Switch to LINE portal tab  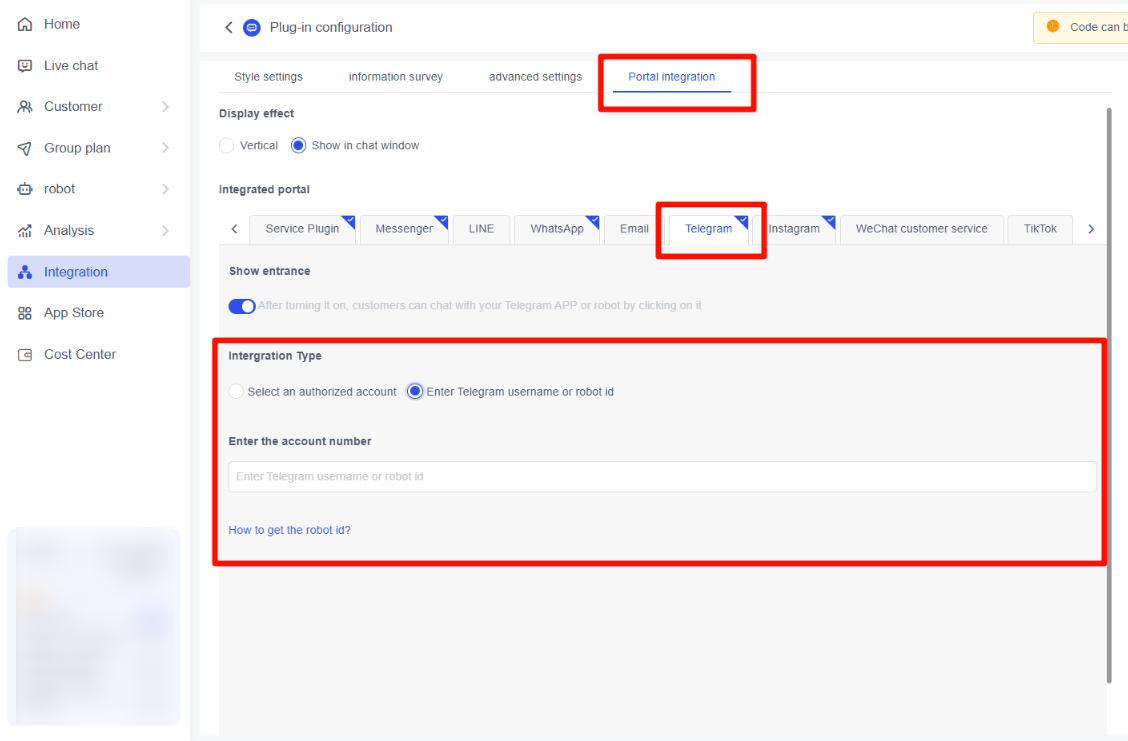click(x=481, y=229)
